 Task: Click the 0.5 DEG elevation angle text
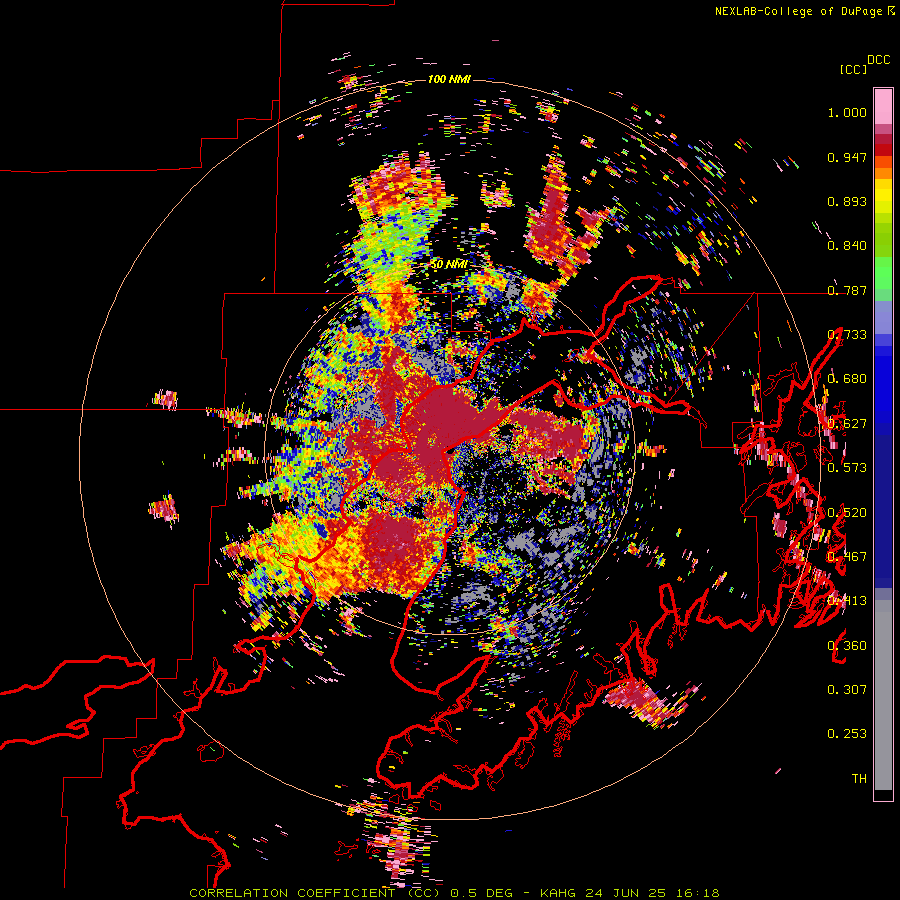click(x=483, y=893)
